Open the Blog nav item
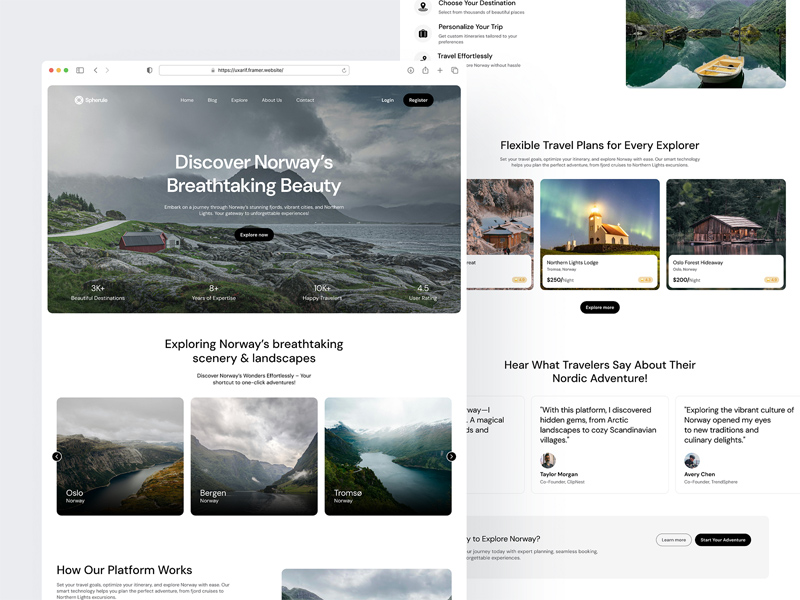This screenshot has width=800, height=600. pos(212,100)
